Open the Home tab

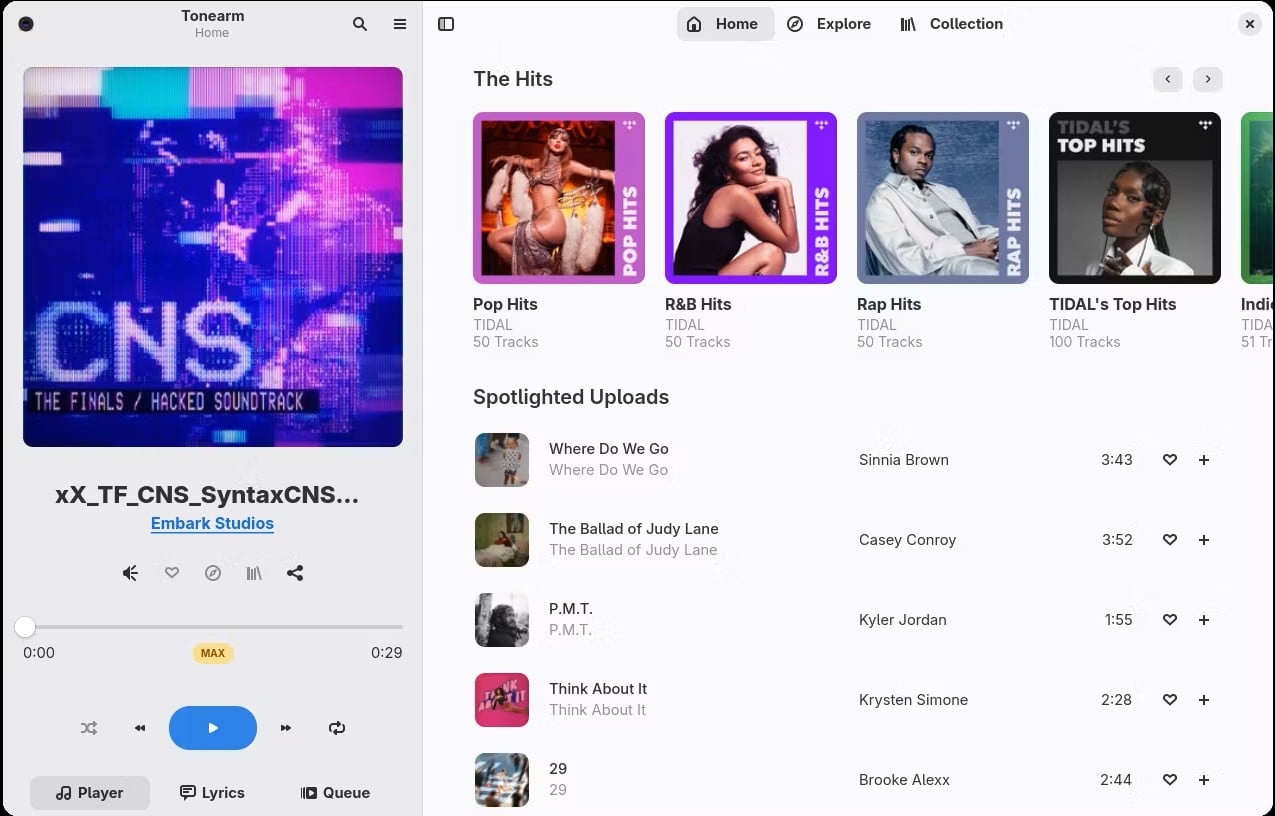[725, 24]
